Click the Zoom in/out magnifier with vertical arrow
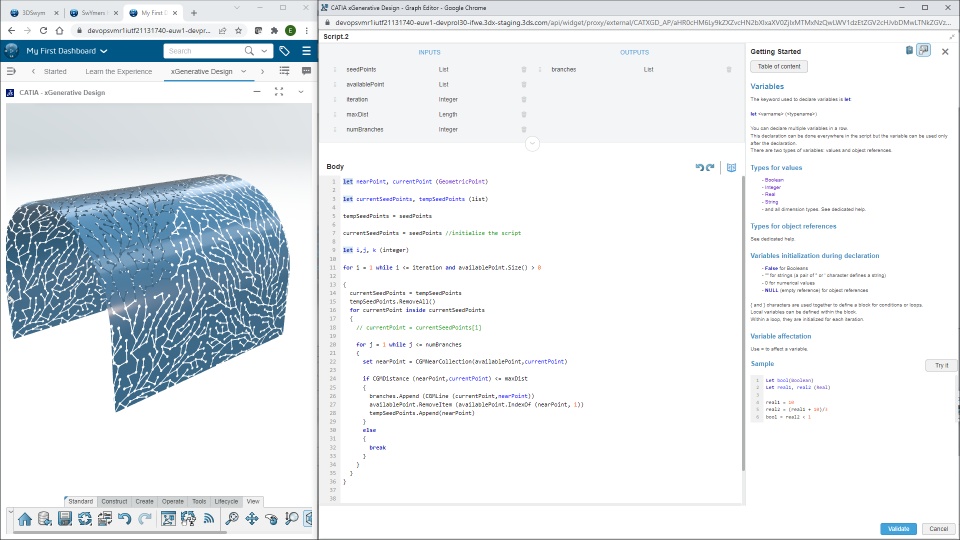960x540 pixels. point(291,519)
